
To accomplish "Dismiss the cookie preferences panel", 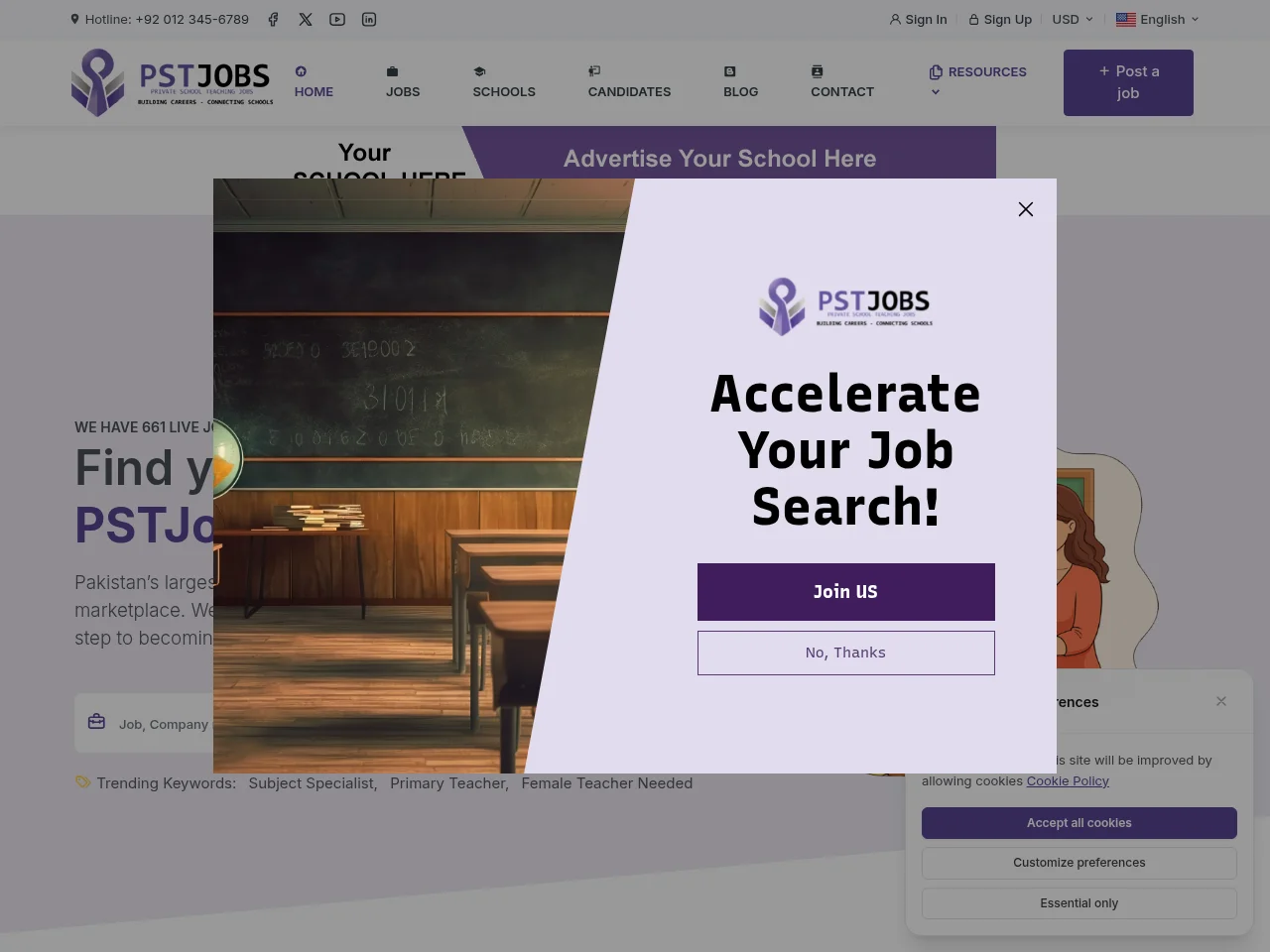I will pos(1221,701).
